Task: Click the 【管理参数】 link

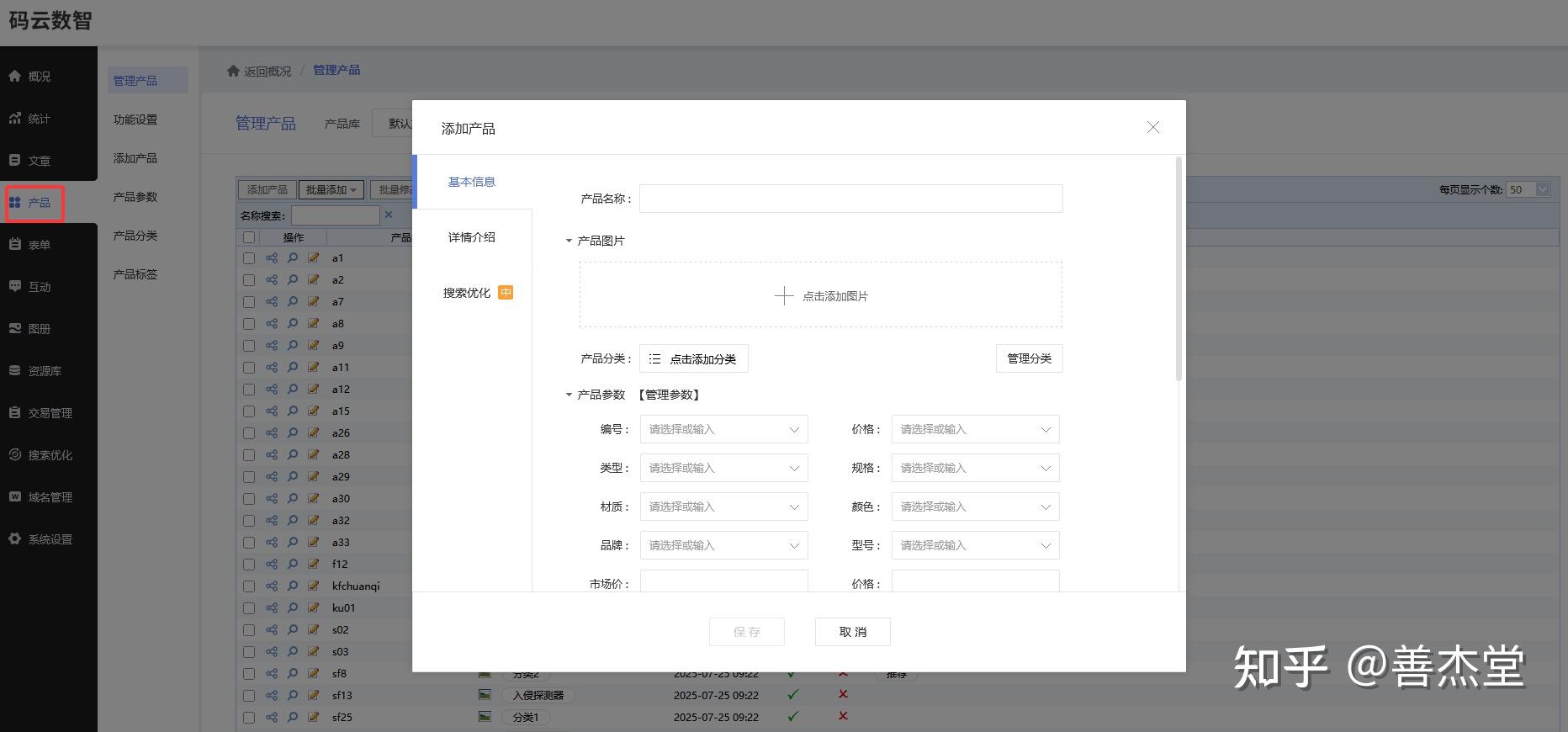Action: pyautogui.click(x=670, y=395)
